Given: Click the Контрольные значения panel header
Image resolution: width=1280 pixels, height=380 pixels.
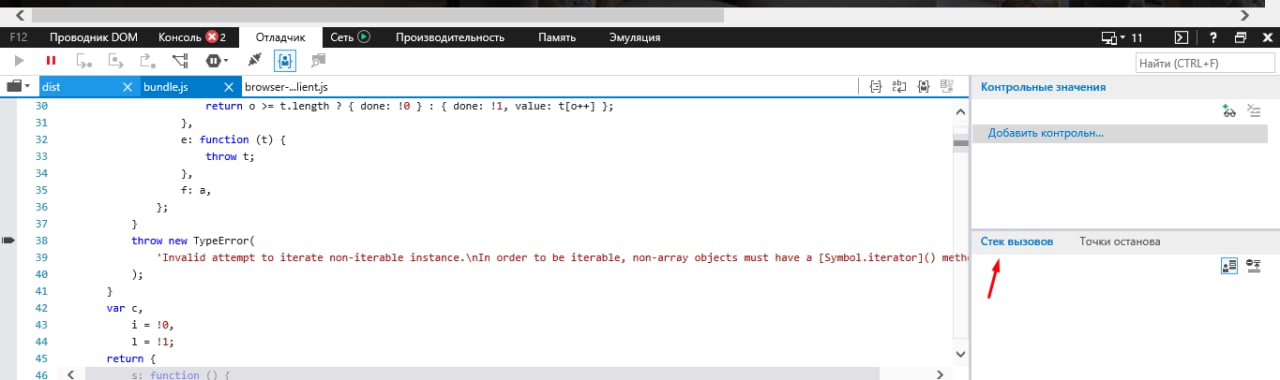Looking at the screenshot, I should point(1043,87).
